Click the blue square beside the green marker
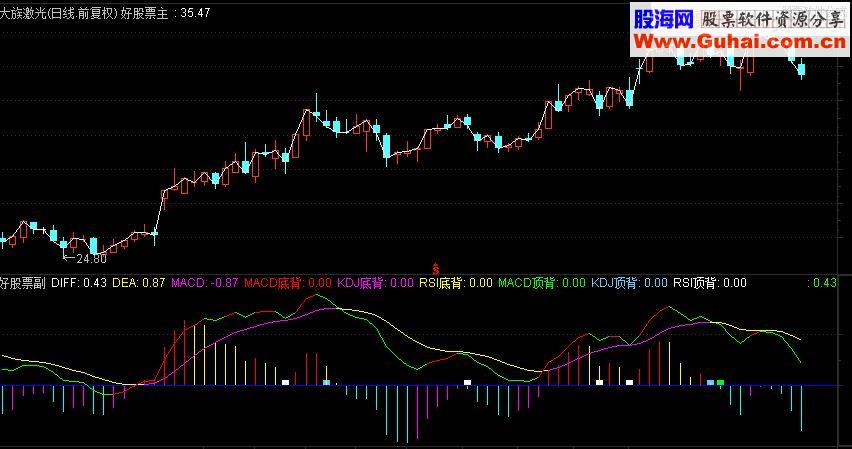This screenshot has width=852, height=449. 710,383
